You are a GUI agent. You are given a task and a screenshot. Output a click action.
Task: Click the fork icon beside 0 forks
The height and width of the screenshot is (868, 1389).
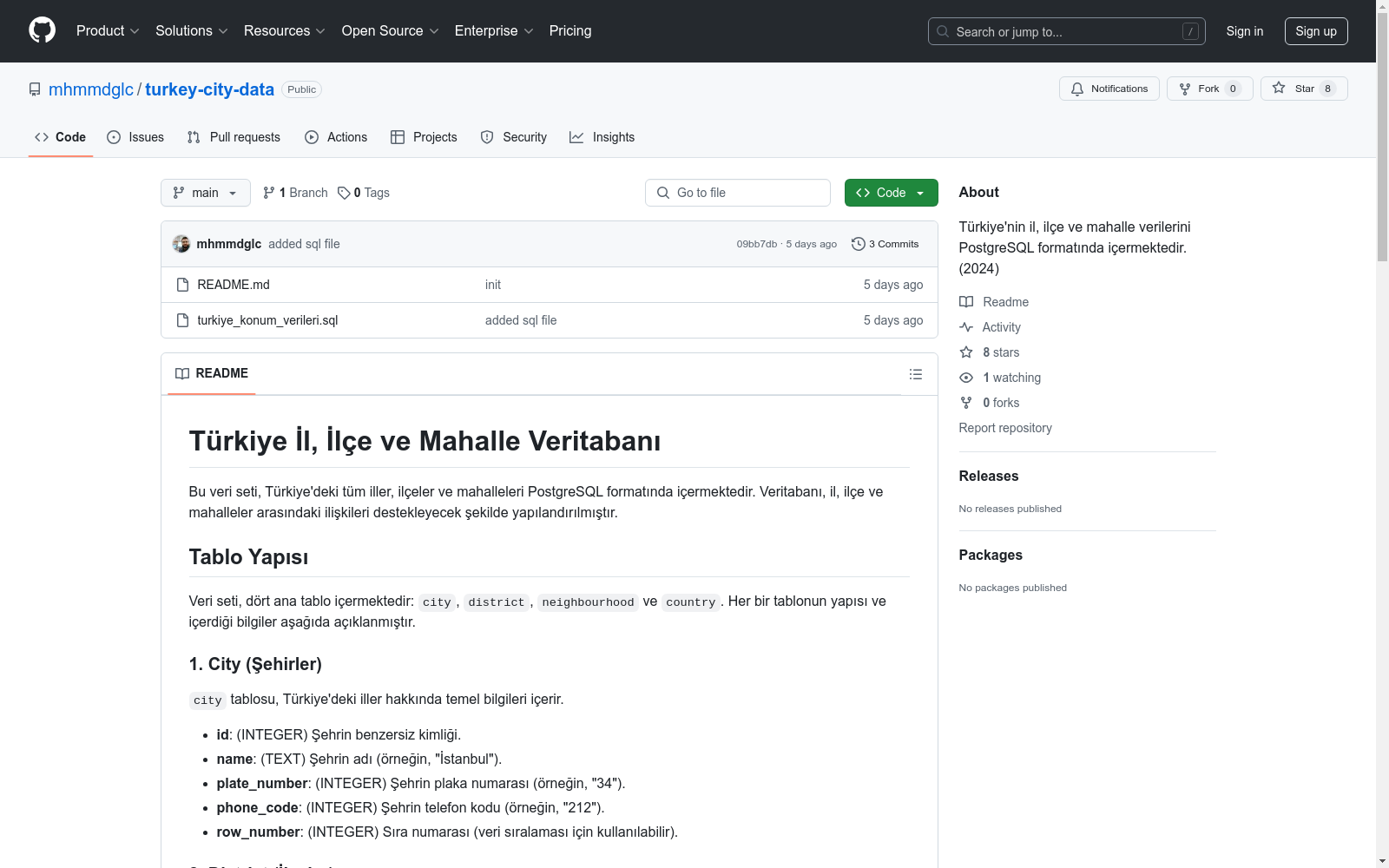click(x=966, y=403)
